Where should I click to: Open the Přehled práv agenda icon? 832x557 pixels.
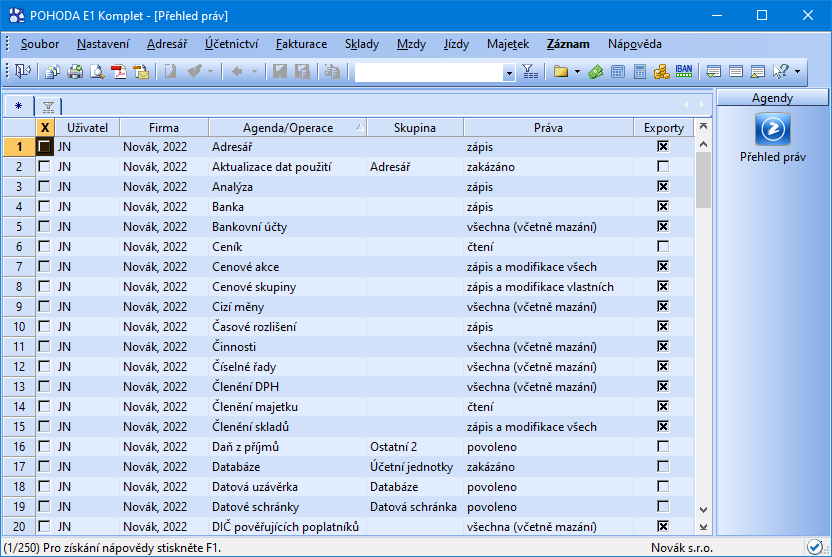click(772, 128)
